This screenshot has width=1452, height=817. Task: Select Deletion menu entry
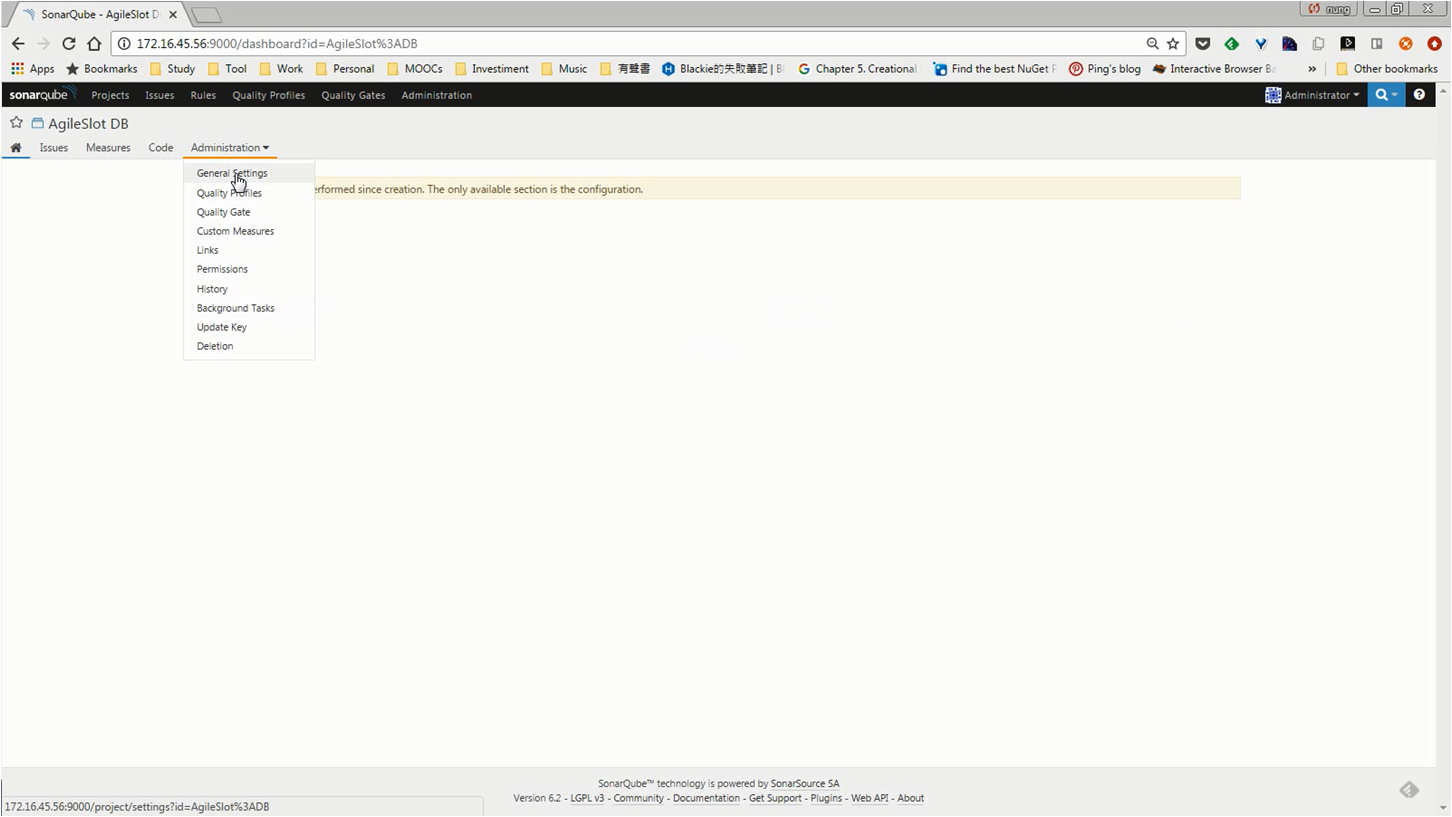click(x=215, y=346)
